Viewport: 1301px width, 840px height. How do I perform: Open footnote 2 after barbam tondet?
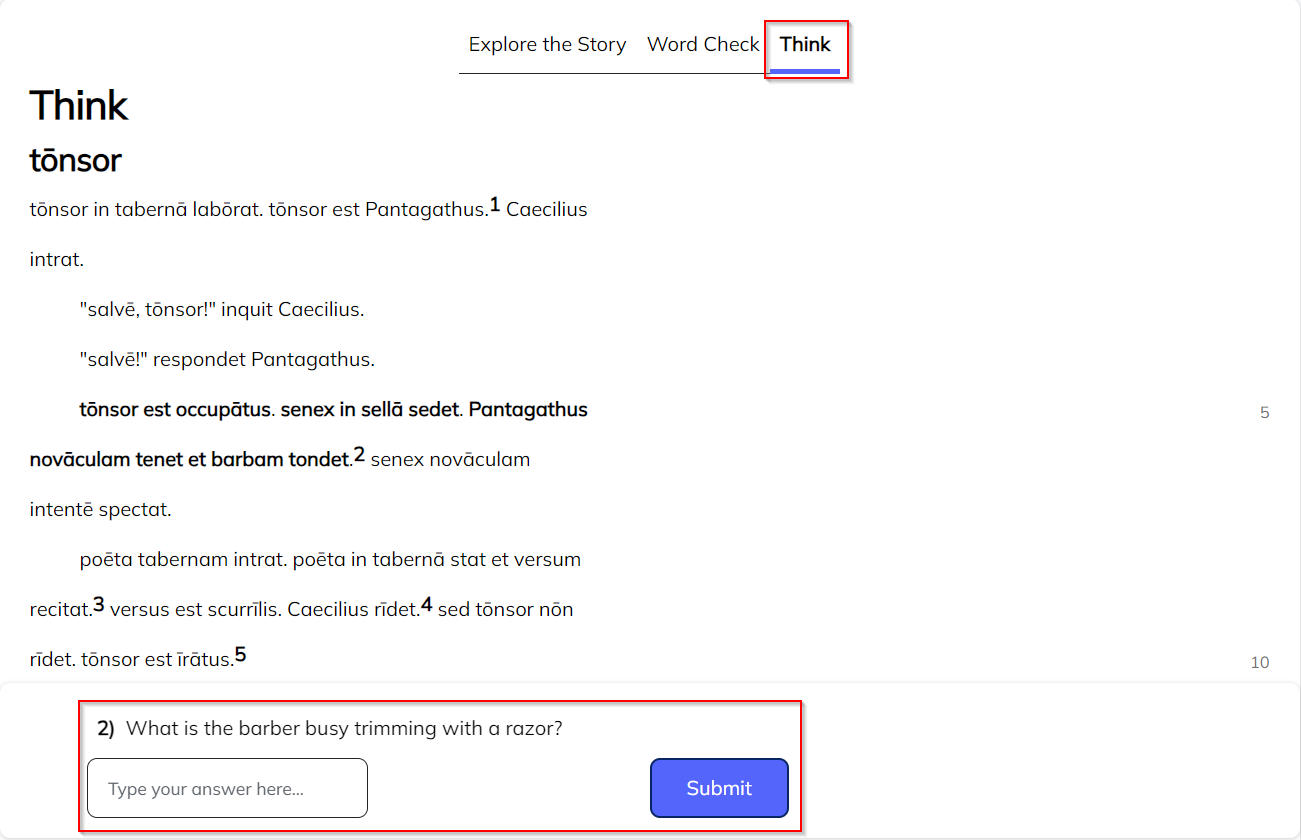[x=360, y=454]
